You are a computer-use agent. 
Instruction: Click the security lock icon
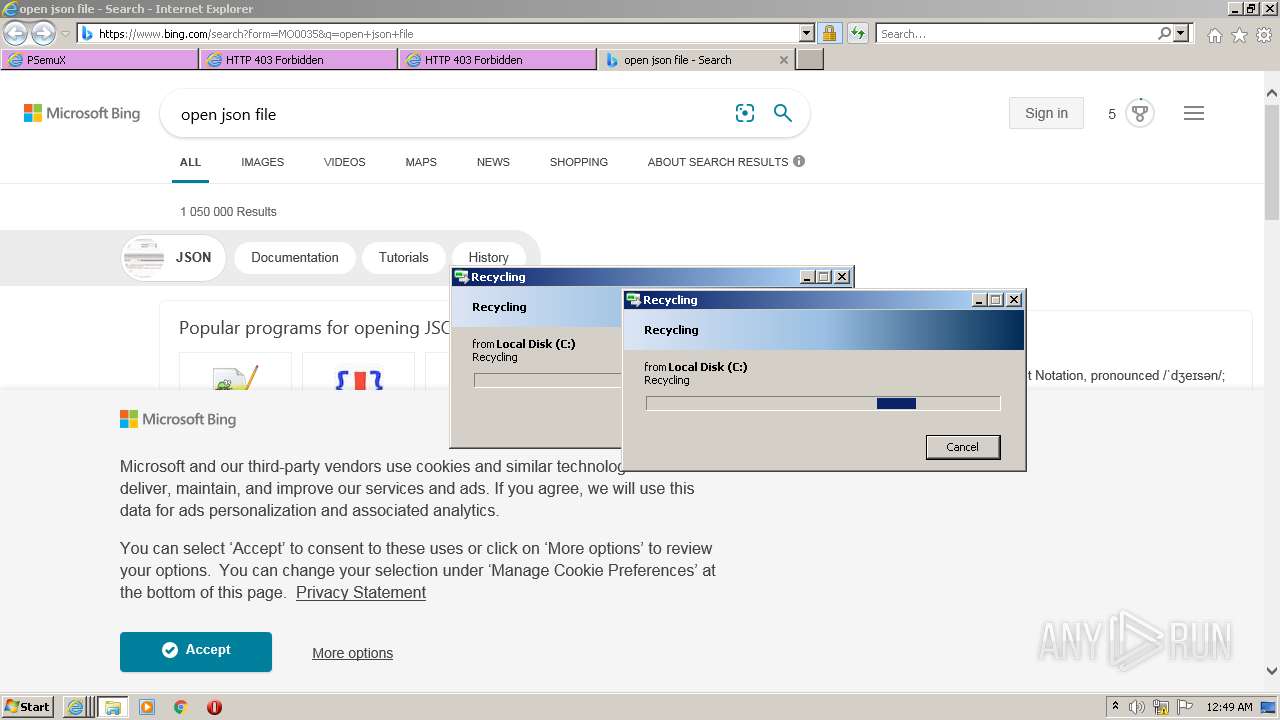pos(830,33)
